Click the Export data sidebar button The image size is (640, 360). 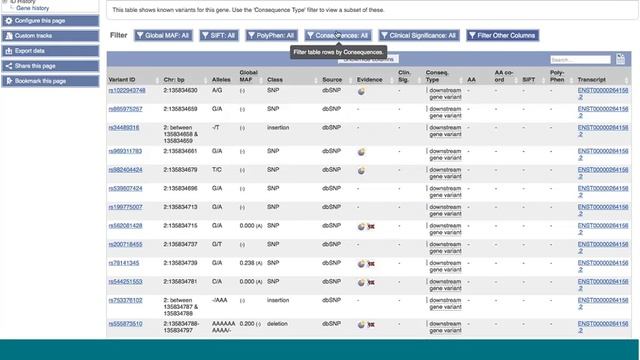coord(50,51)
